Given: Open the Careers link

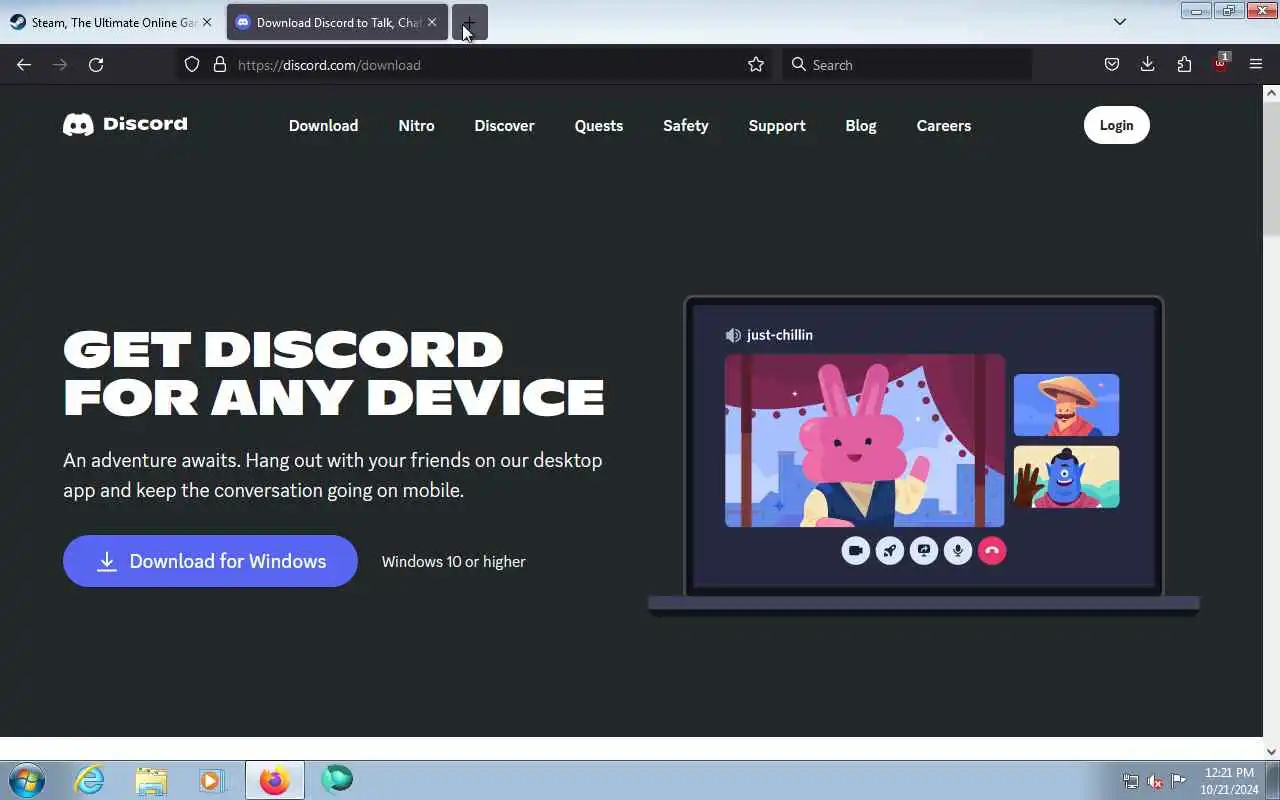Looking at the screenshot, I should (x=944, y=126).
